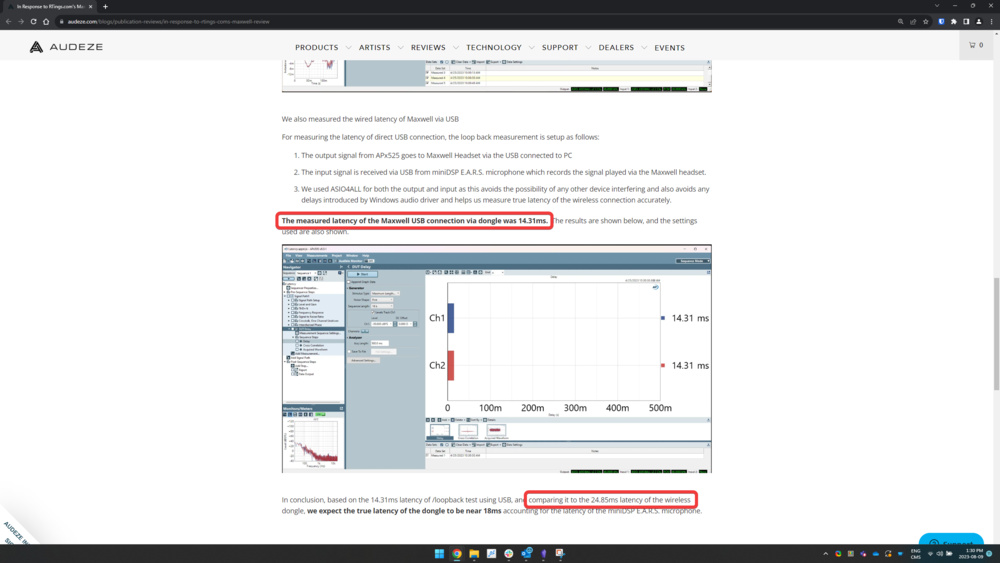The width and height of the screenshot is (1000, 563).
Task: Open new browser tab with plus button
Action: coord(105,6)
